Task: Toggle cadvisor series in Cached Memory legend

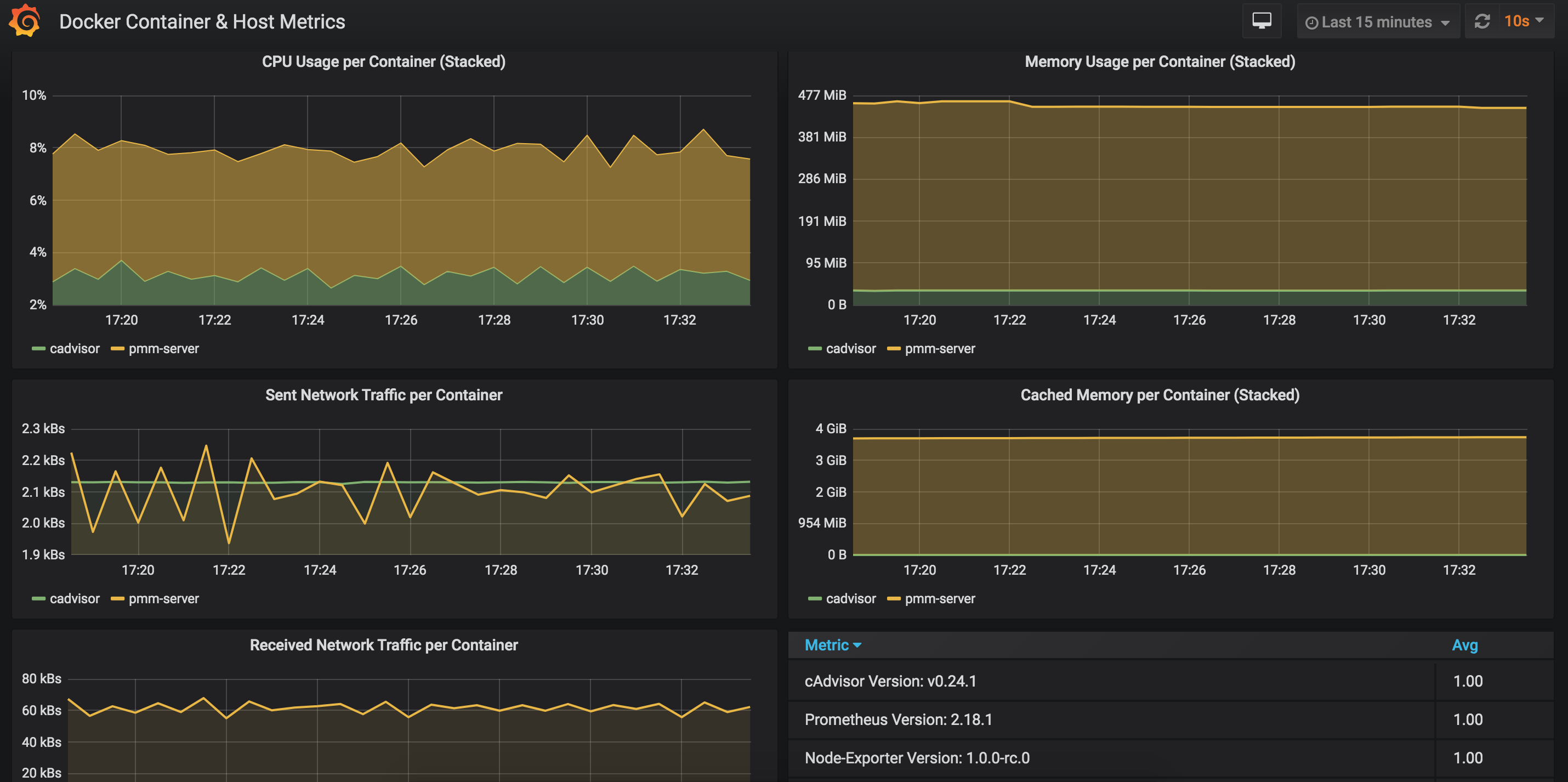Action: tap(850, 599)
